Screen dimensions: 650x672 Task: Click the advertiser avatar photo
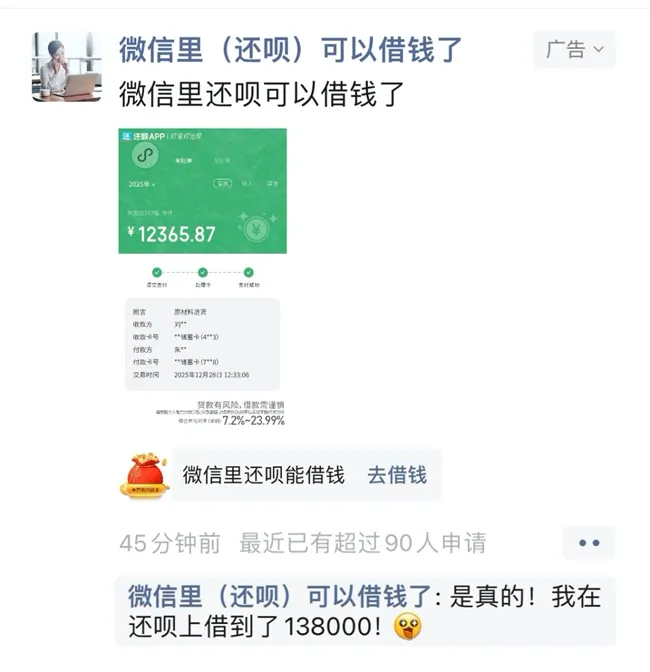pos(67,66)
